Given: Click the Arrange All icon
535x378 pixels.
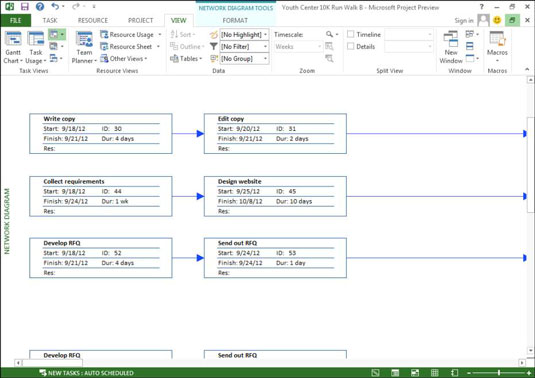Looking at the screenshot, I should click(470, 46).
